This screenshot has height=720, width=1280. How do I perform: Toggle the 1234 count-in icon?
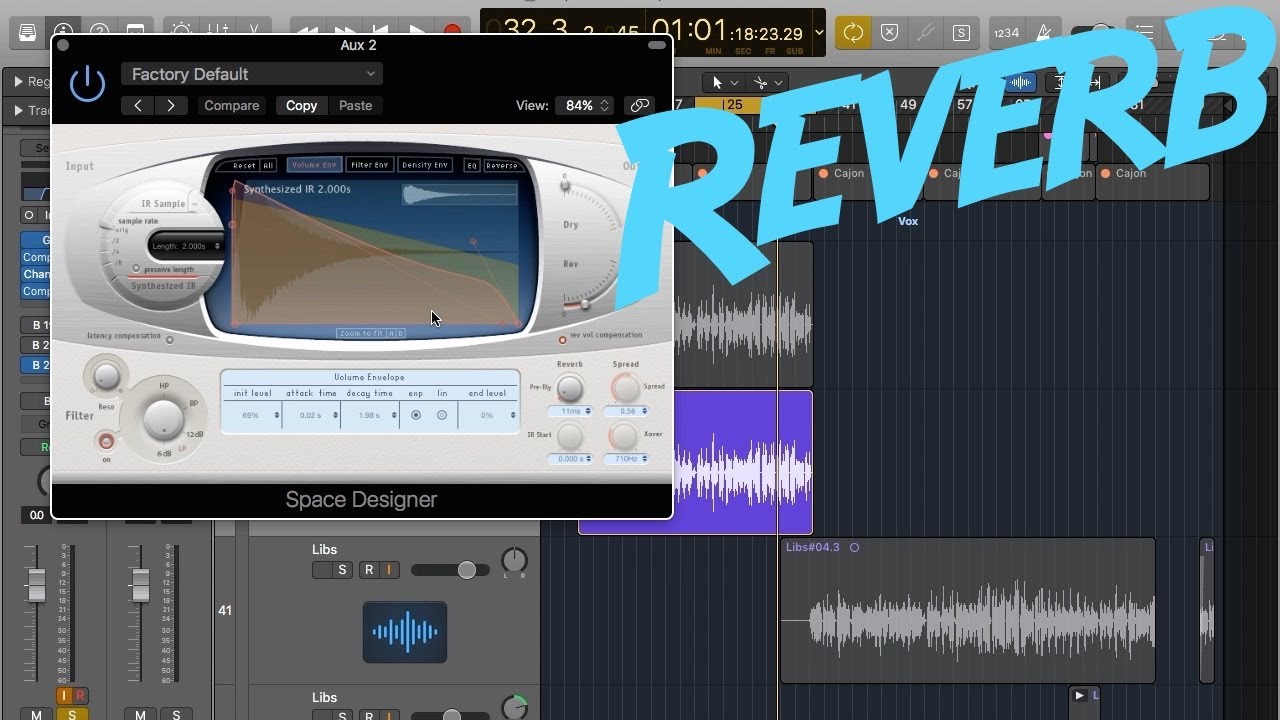[1006, 33]
